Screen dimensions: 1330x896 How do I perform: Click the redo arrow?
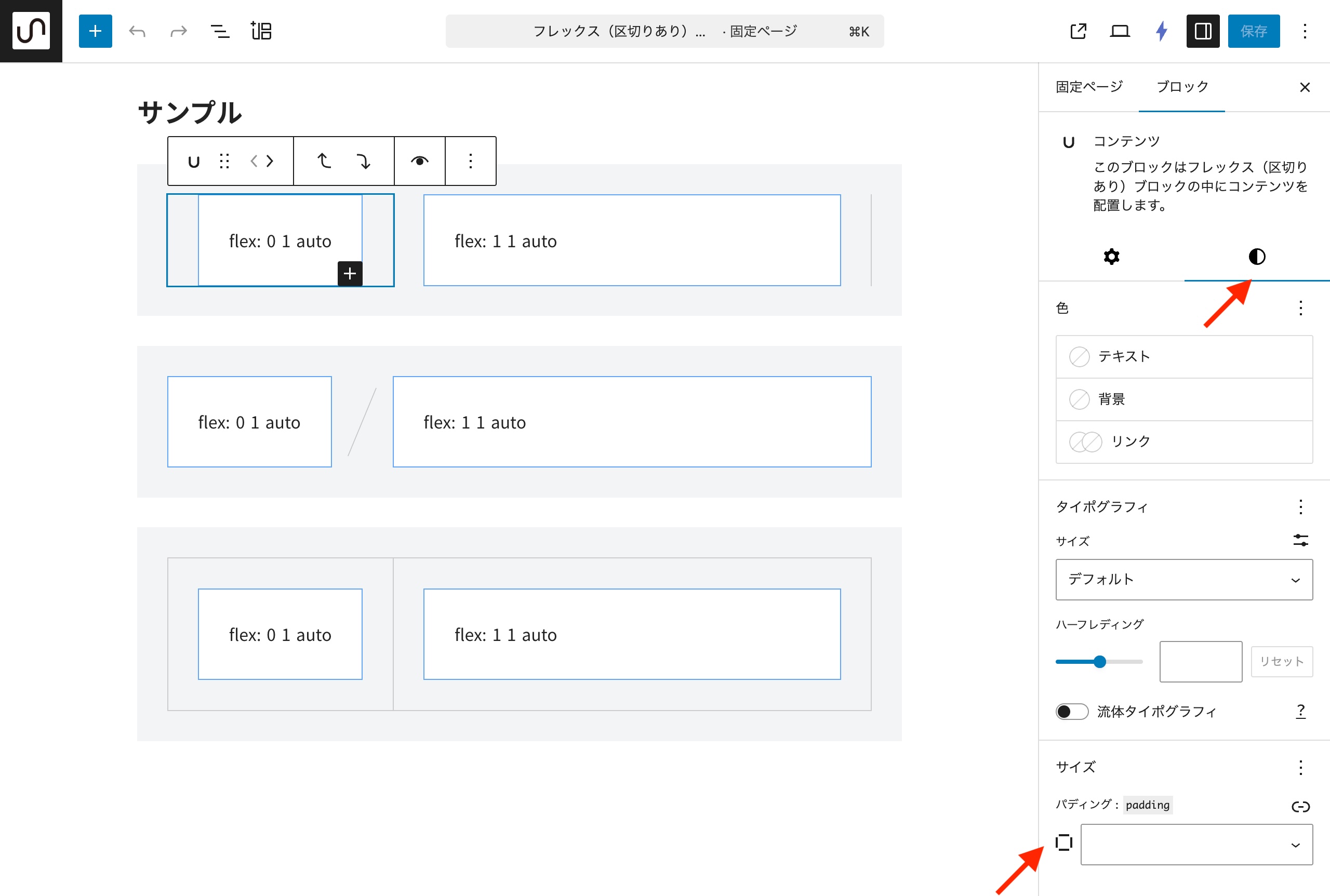coord(178,31)
